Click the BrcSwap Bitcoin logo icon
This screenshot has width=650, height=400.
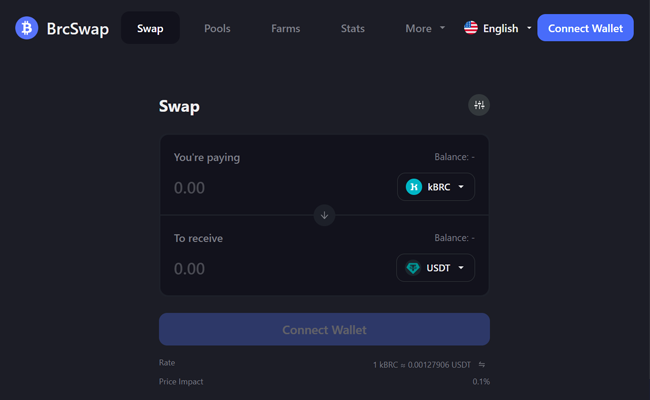pos(27,28)
